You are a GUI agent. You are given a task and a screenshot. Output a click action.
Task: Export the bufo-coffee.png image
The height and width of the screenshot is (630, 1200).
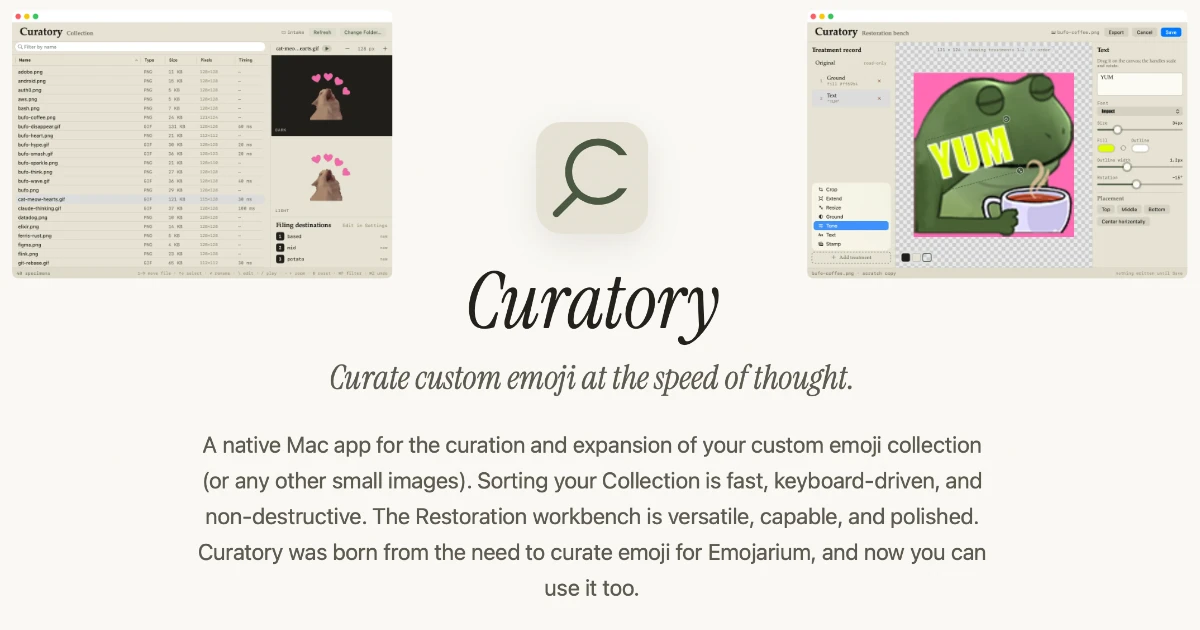(1116, 32)
